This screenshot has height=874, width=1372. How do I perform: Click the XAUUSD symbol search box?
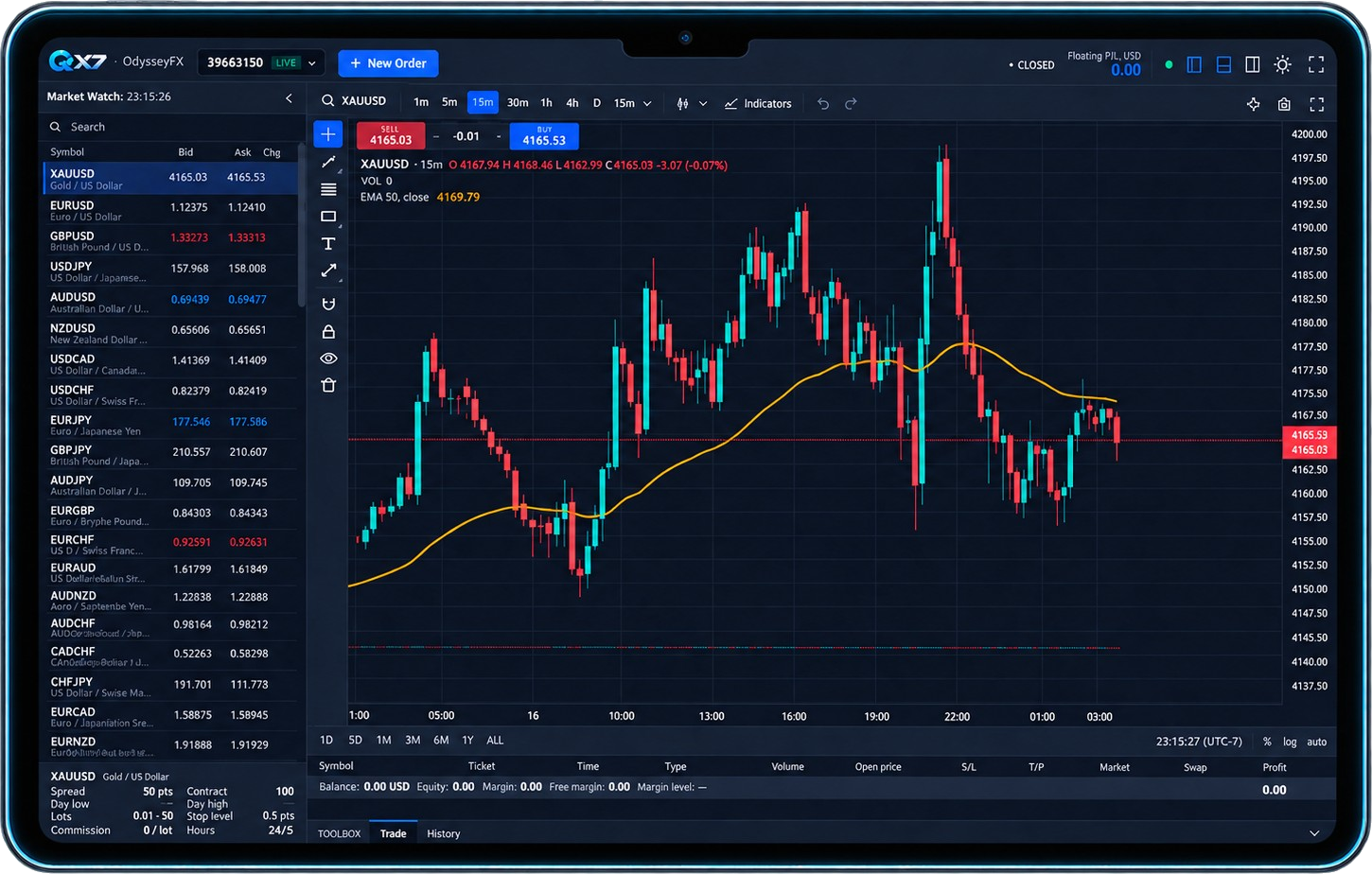[354, 101]
